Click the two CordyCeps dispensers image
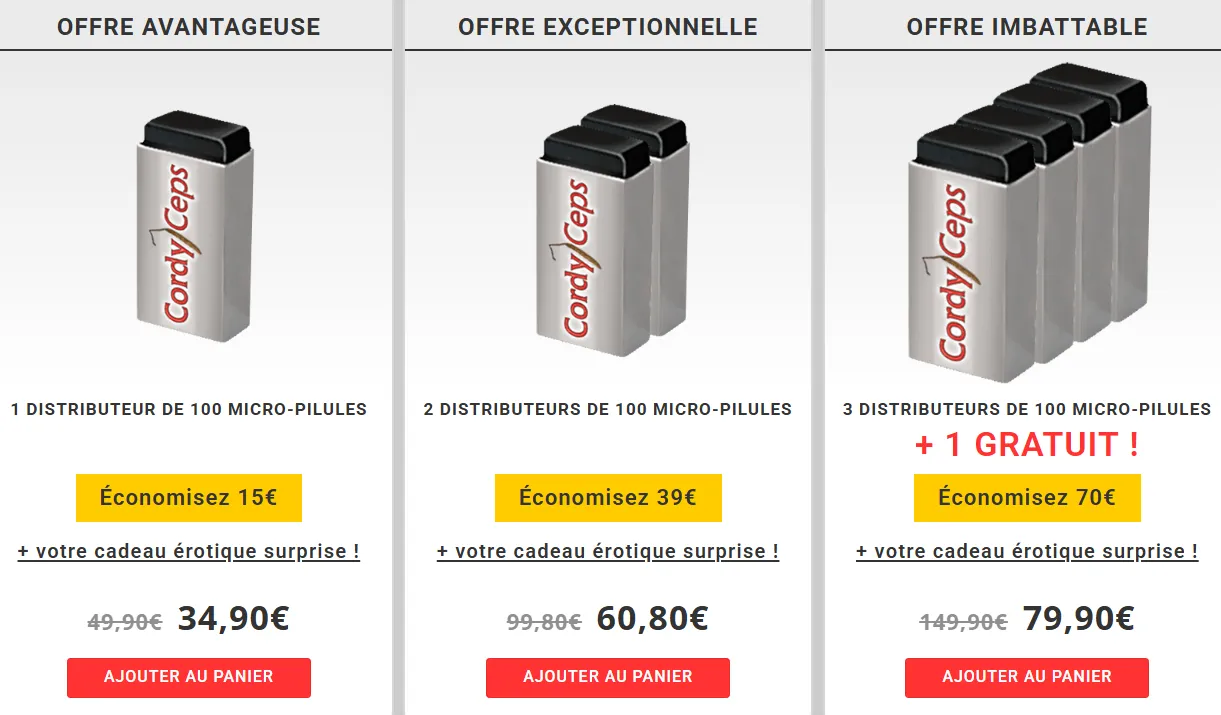The image size is (1221, 715). 612,232
